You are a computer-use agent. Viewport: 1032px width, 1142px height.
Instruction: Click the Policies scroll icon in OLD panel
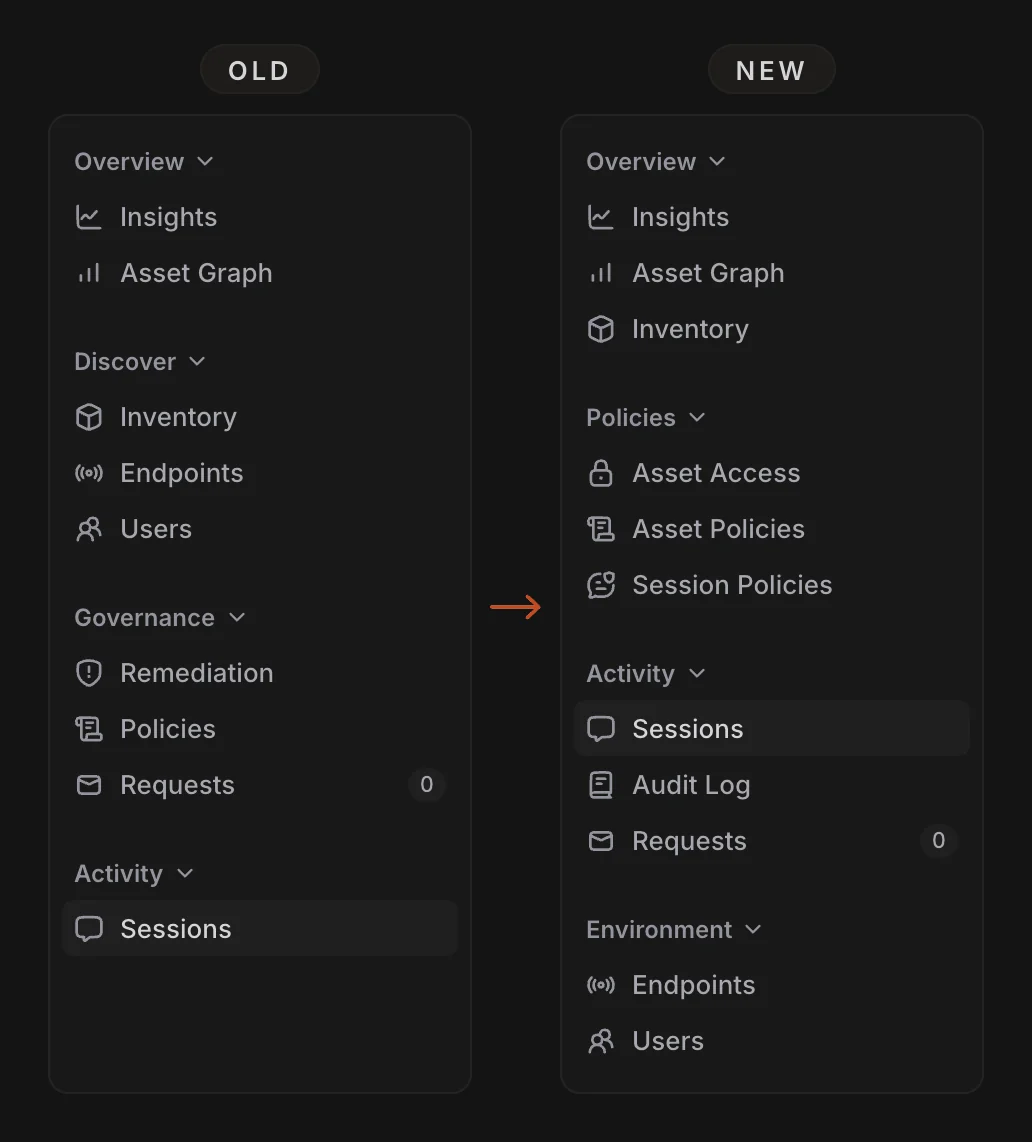coord(89,729)
